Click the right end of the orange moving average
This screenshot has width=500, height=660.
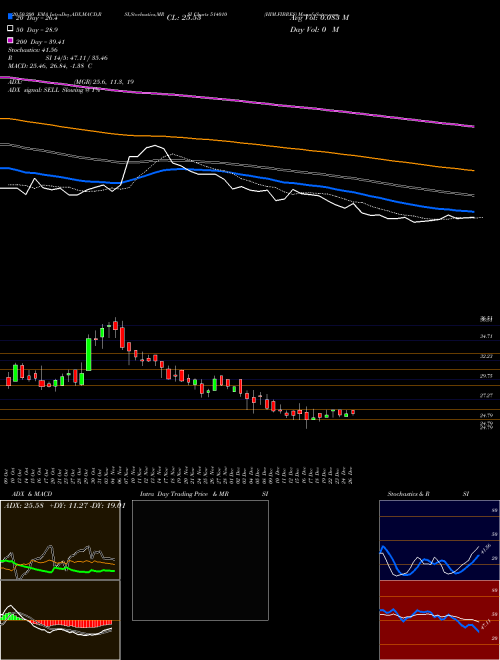[472, 170]
